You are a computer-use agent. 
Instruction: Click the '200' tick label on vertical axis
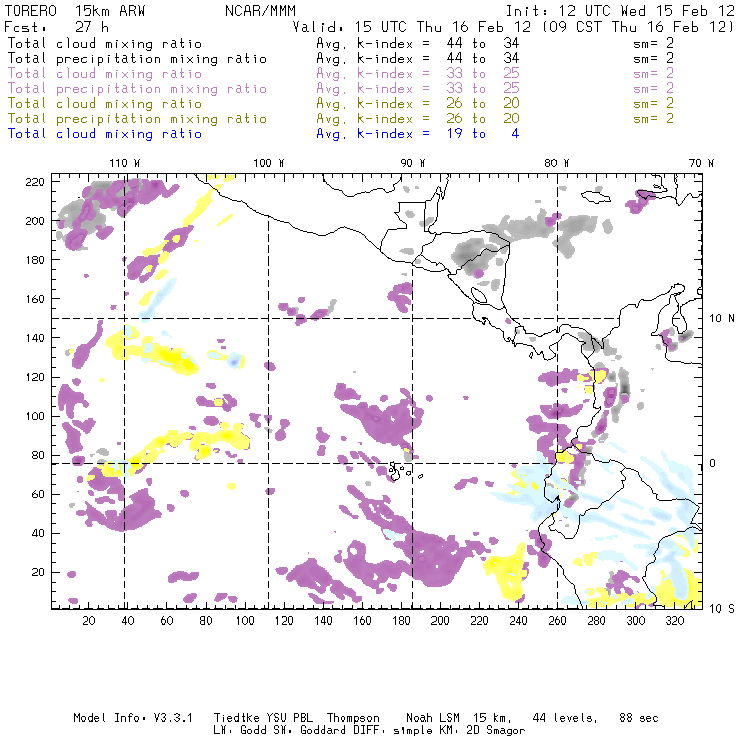(x=35, y=221)
